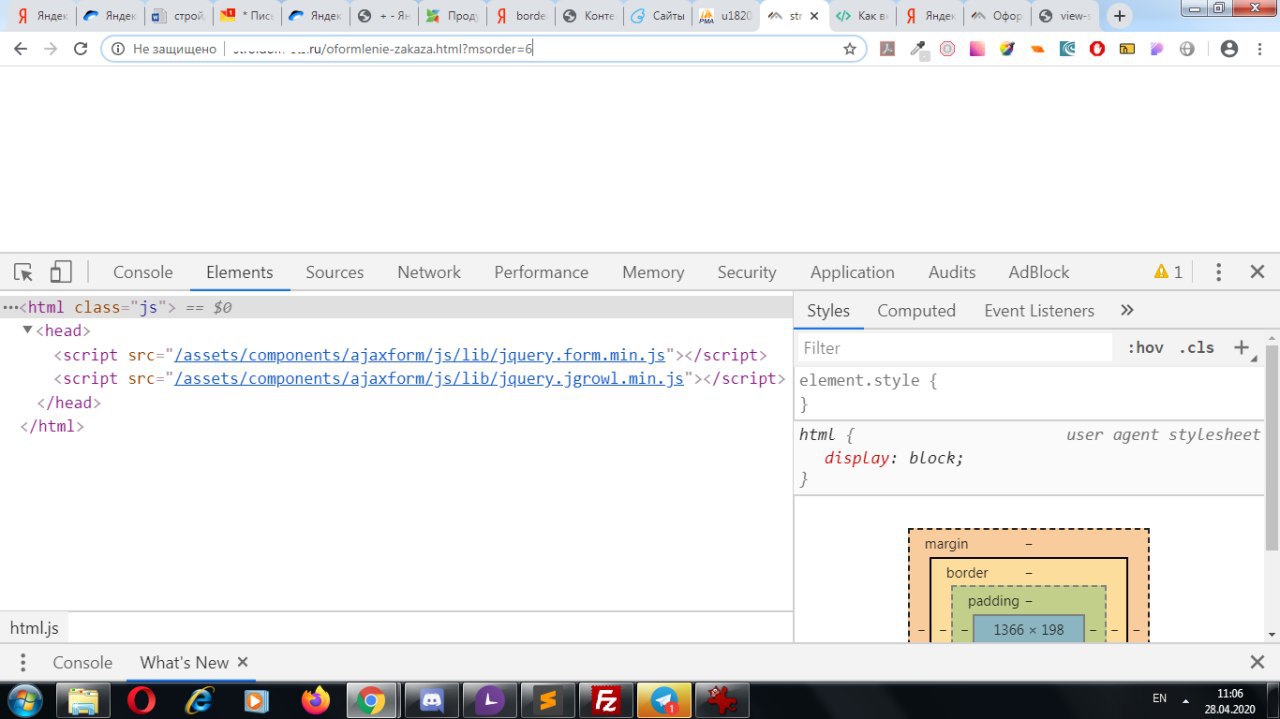Click the browser address bar URL

coord(383,49)
